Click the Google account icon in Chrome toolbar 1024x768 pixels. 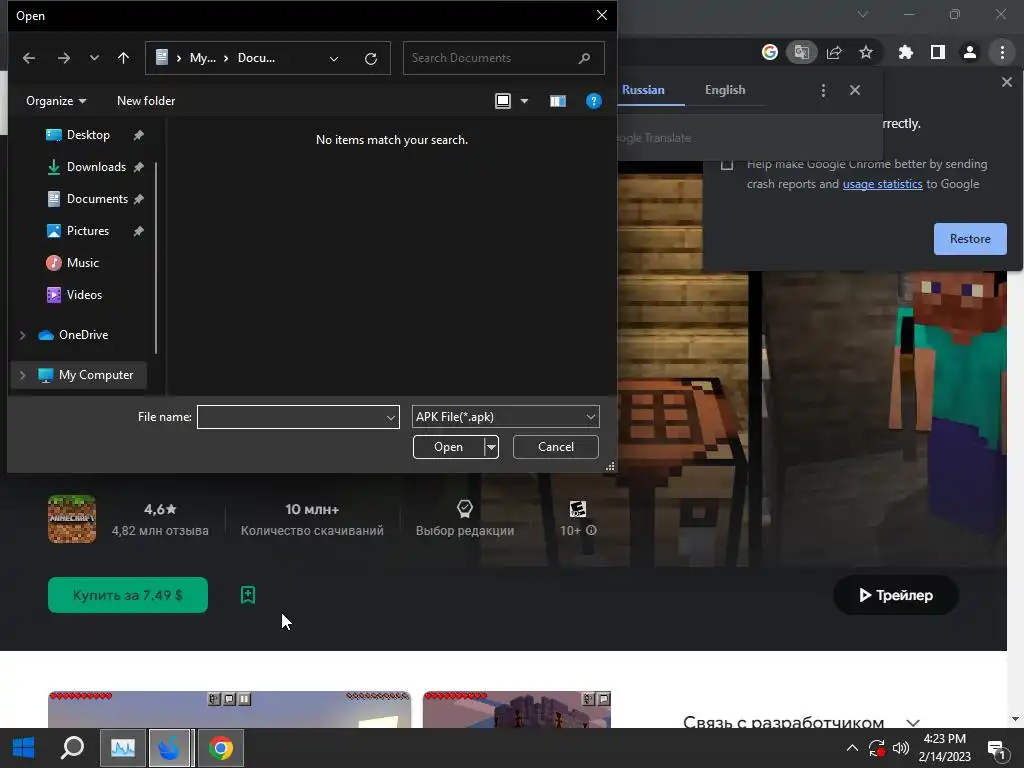click(x=770, y=52)
